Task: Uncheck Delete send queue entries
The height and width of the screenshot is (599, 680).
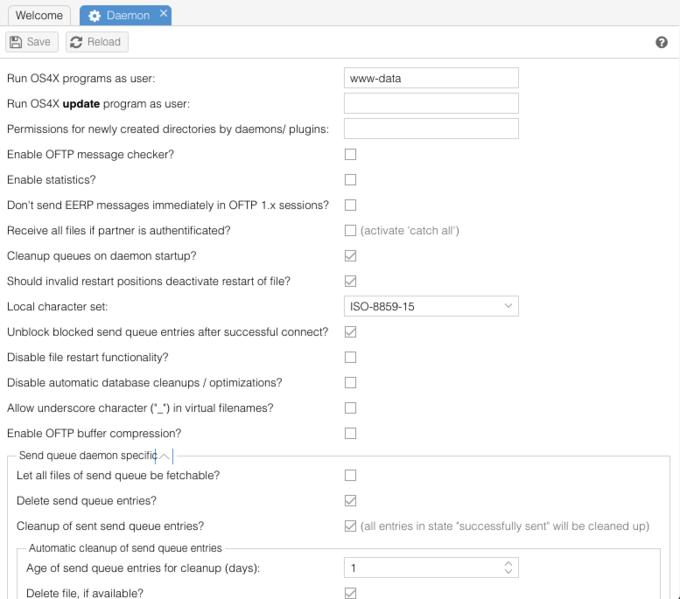Action: [350, 500]
